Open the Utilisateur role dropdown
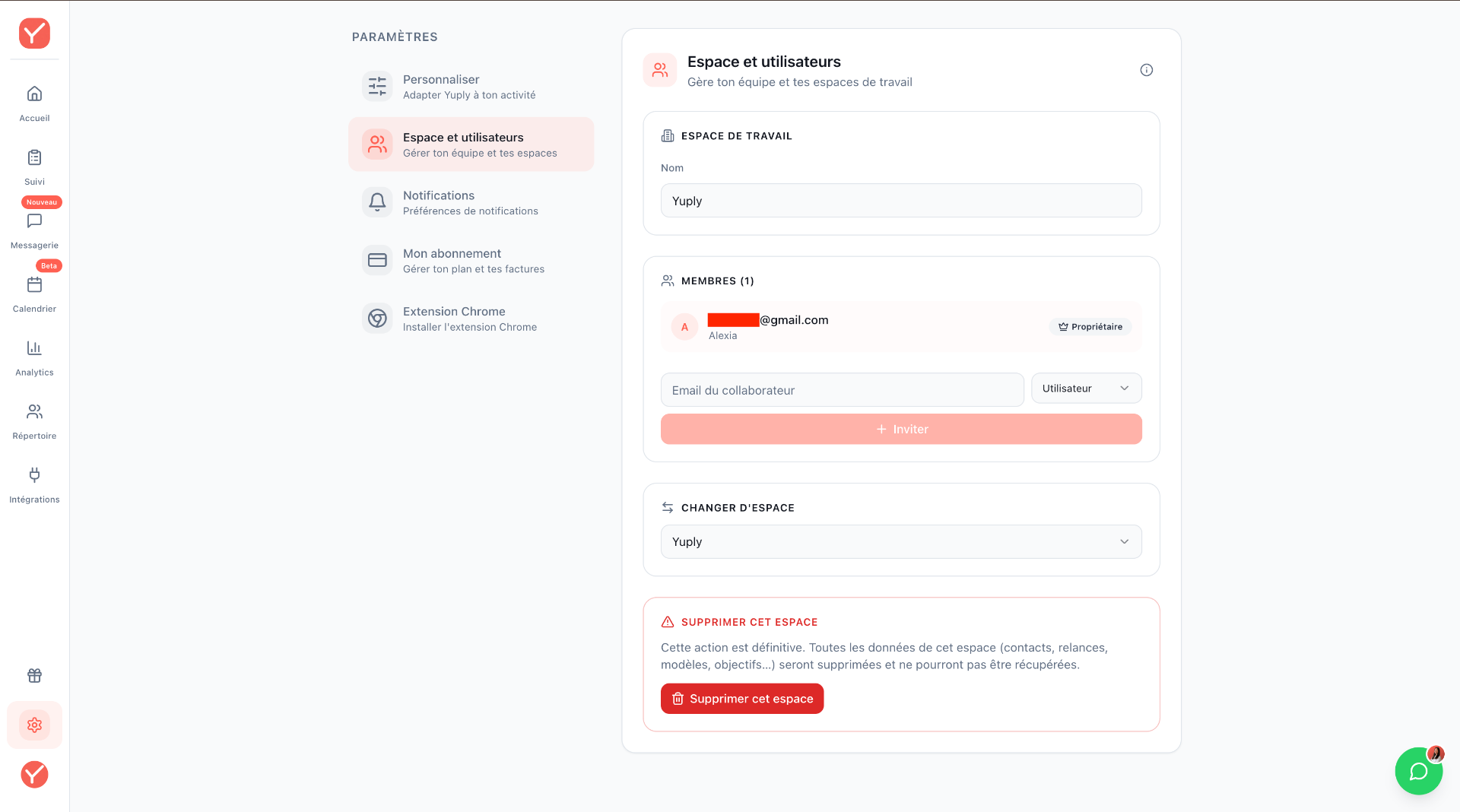Viewport: 1460px width, 812px height. pos(1086,389)
